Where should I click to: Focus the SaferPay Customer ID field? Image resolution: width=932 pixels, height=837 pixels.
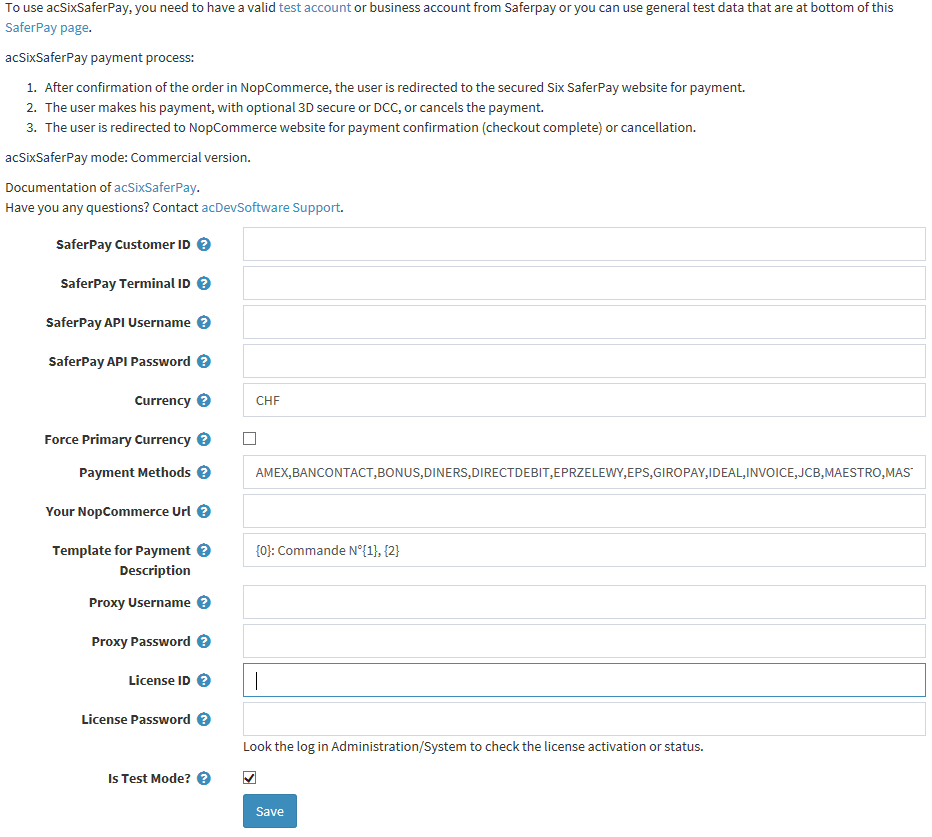coord(584,245)
